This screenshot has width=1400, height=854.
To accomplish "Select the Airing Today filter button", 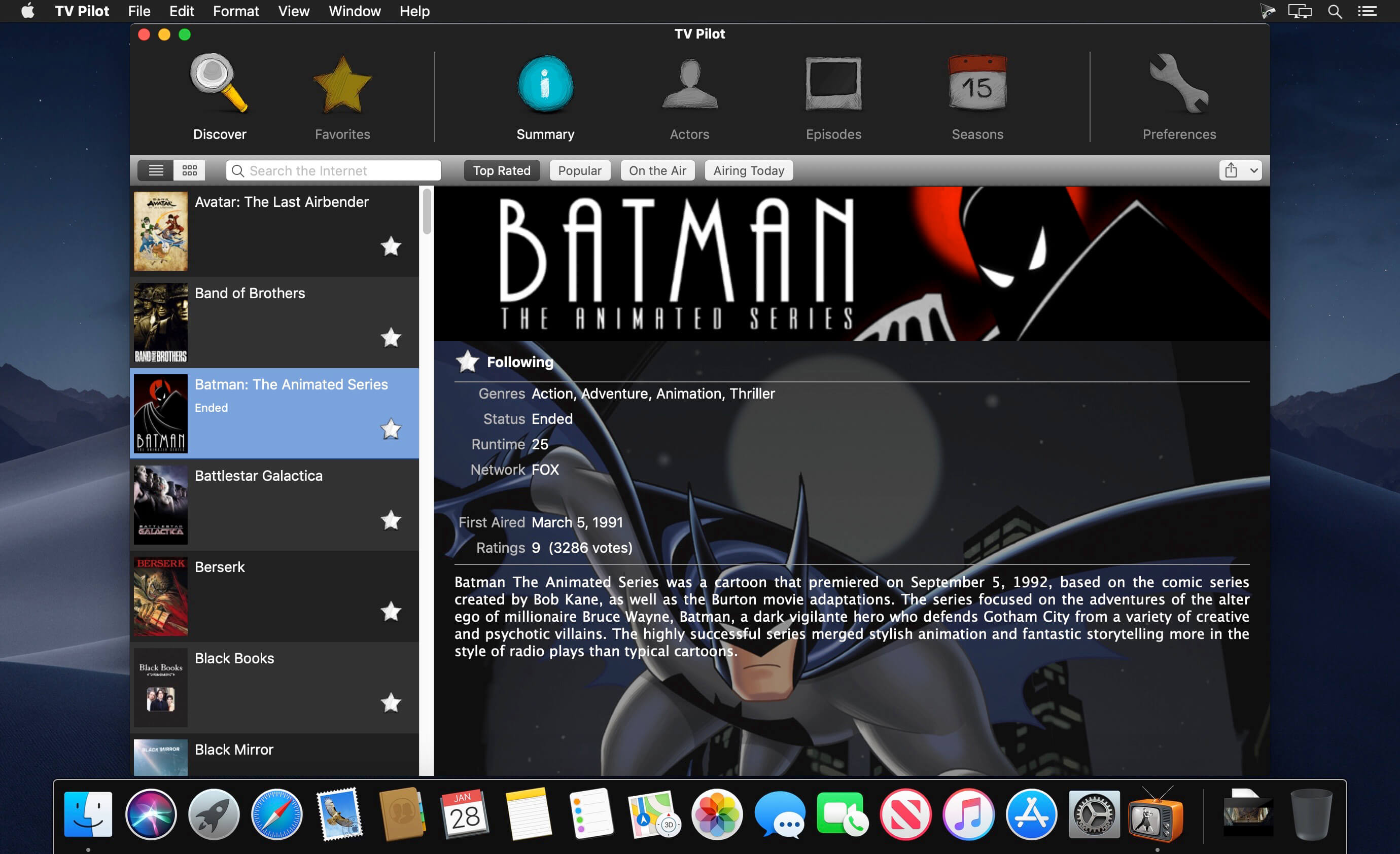I will pos(748,170).
